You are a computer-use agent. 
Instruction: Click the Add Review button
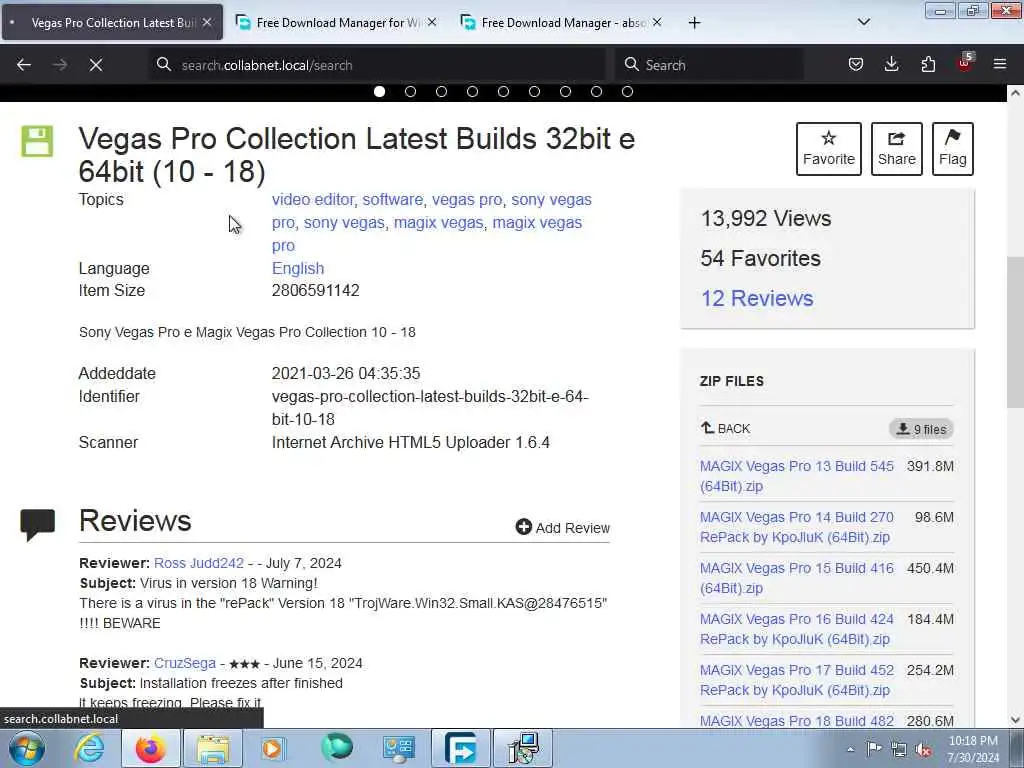pyautogui.click(x=562, y=527)
